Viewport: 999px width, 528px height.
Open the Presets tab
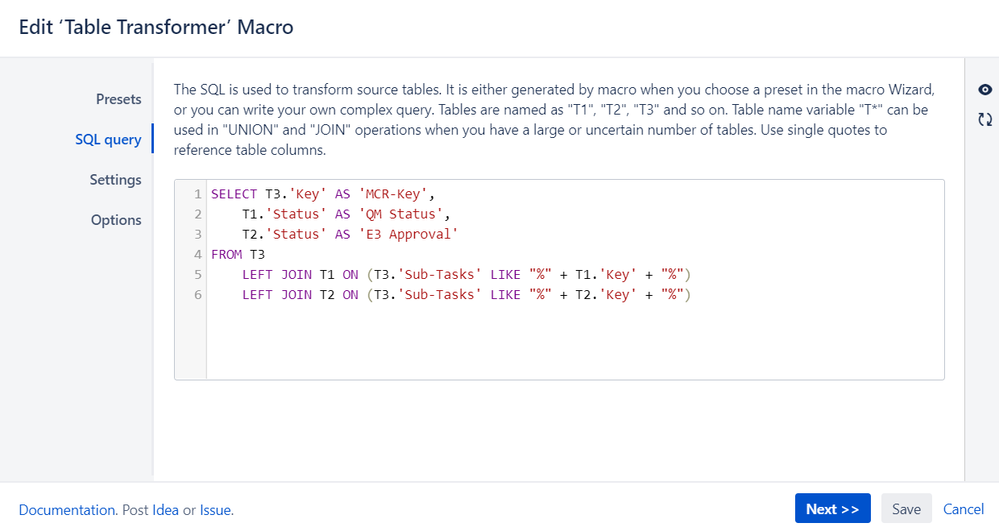click(x=119, y=99)
